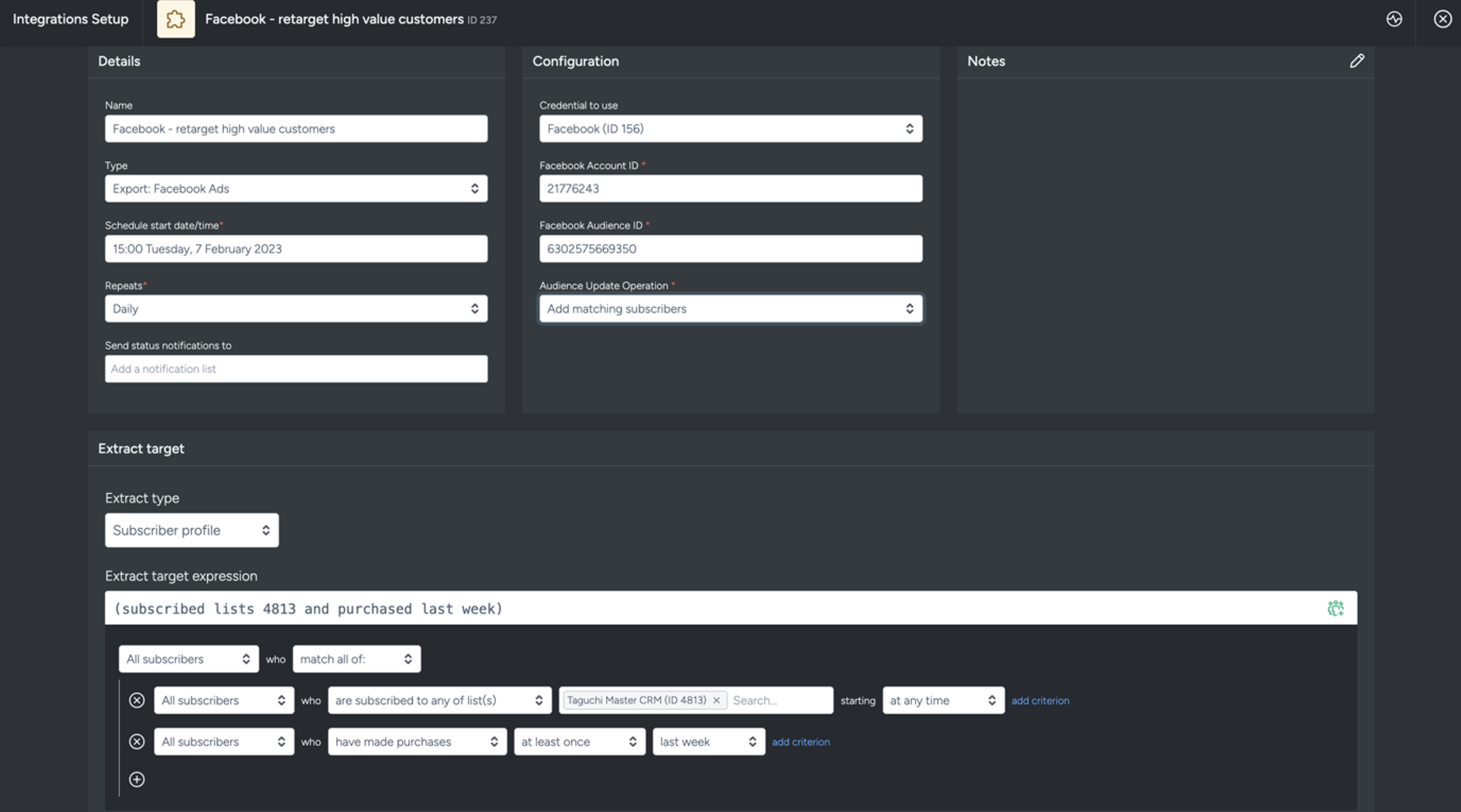Click add criterion link in subscribed lists row
The height and width of the screenshot is (812, 1461).
1040,701
